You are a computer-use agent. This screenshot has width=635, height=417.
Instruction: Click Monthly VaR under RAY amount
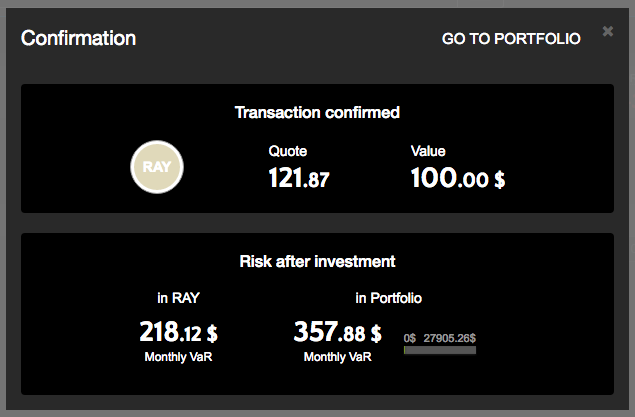(177, 357)
